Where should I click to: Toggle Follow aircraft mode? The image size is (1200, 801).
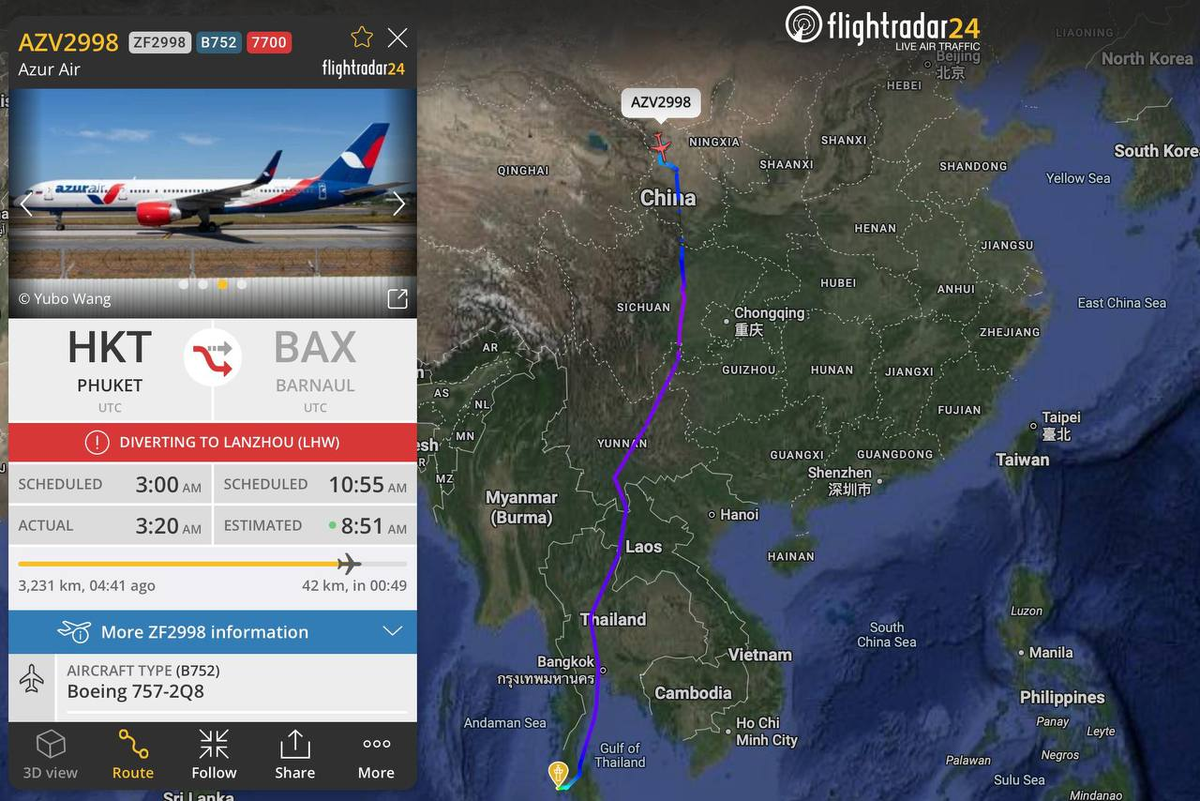tap(214, 754)
